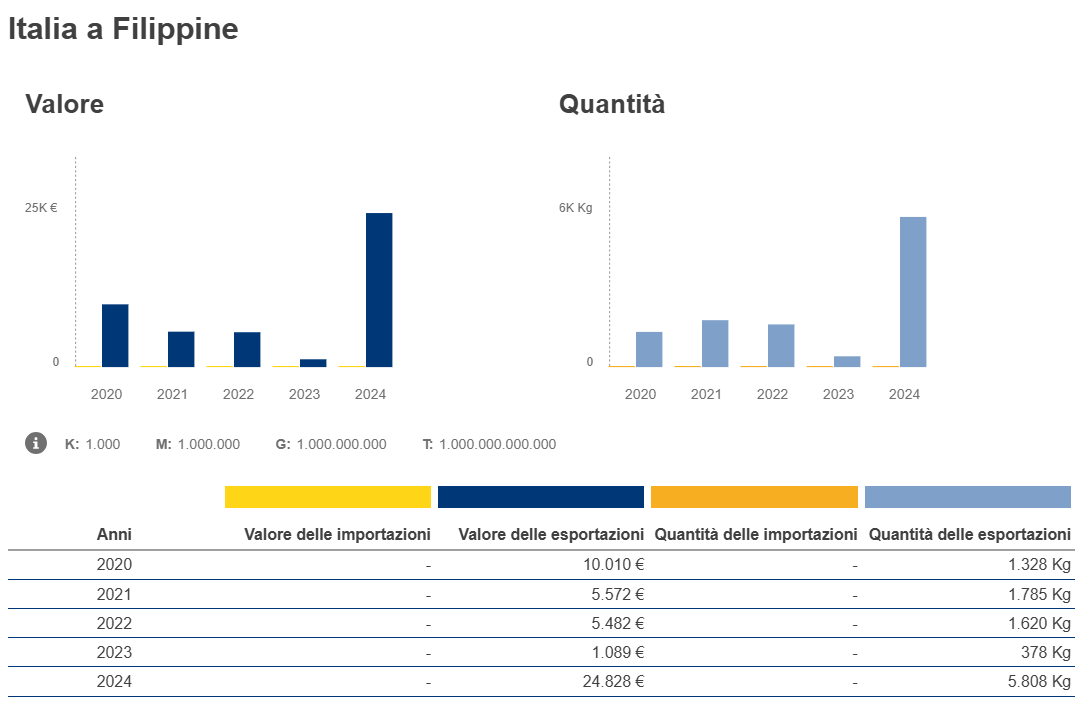
Task: Click the 2020 bar in Valore chart
Action: pos(115,335)
